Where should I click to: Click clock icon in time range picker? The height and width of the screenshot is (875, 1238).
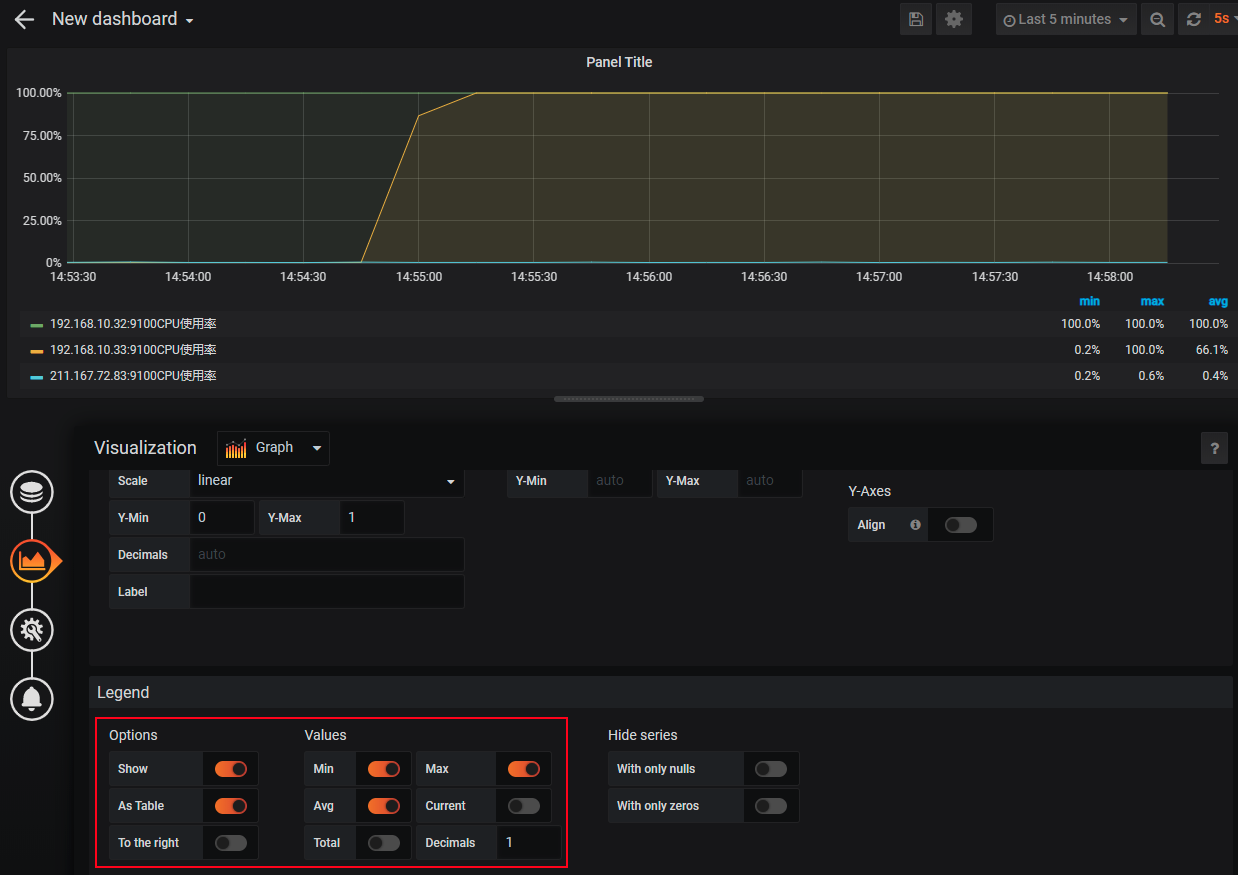(1009, 20)
